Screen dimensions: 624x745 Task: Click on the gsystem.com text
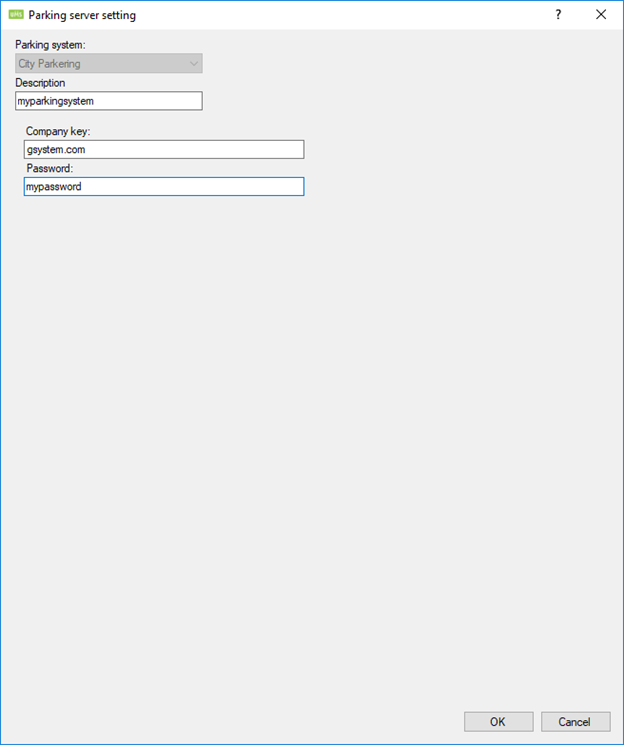coord(56,149)
